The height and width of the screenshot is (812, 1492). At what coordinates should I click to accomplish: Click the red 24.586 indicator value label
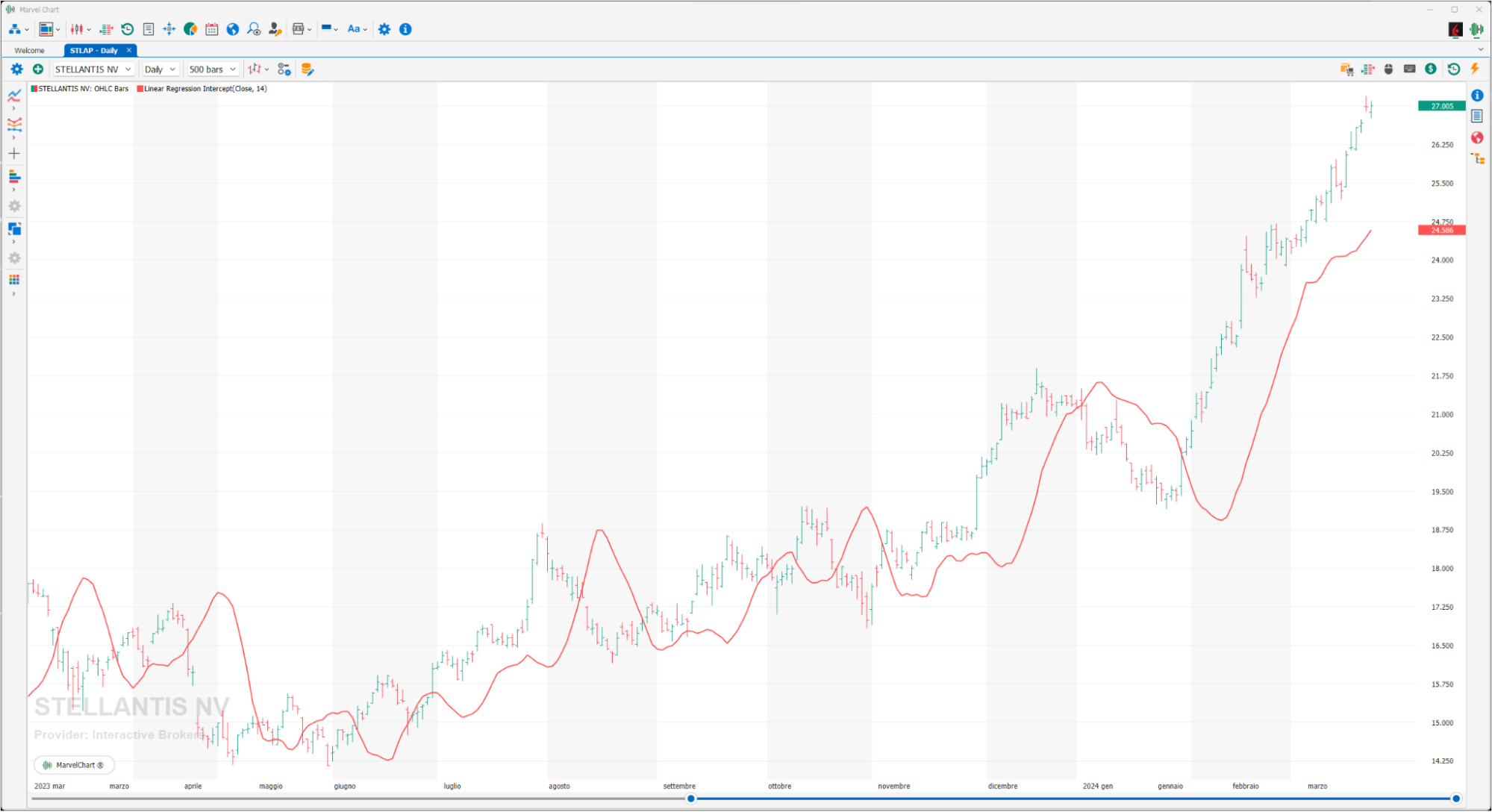pyautogui.click(x=1441, y=230)
